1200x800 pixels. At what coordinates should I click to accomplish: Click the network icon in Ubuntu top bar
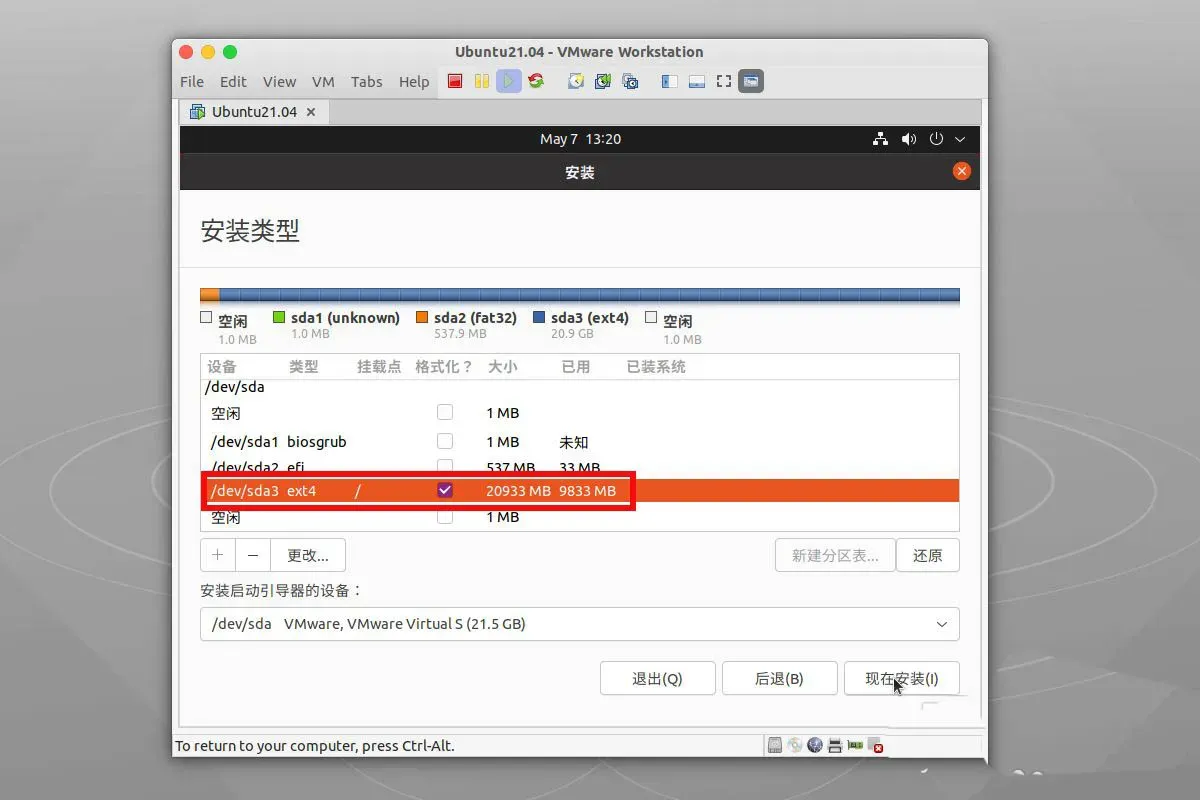880,139
